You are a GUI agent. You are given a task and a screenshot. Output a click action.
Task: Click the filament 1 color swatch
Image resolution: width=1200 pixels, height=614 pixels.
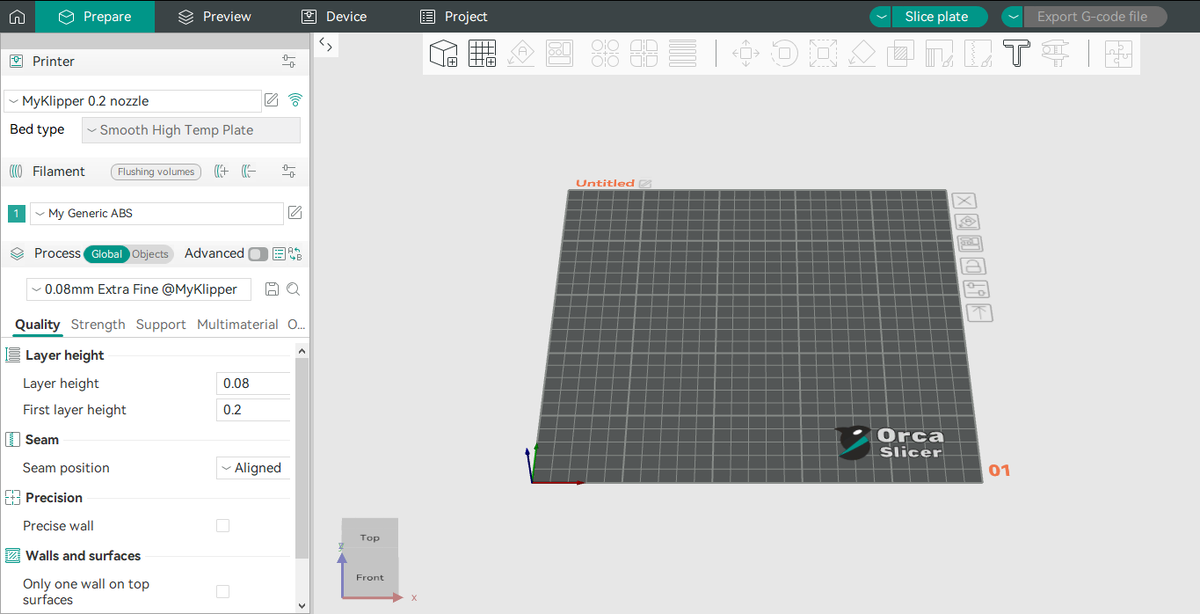pos(17,213)
